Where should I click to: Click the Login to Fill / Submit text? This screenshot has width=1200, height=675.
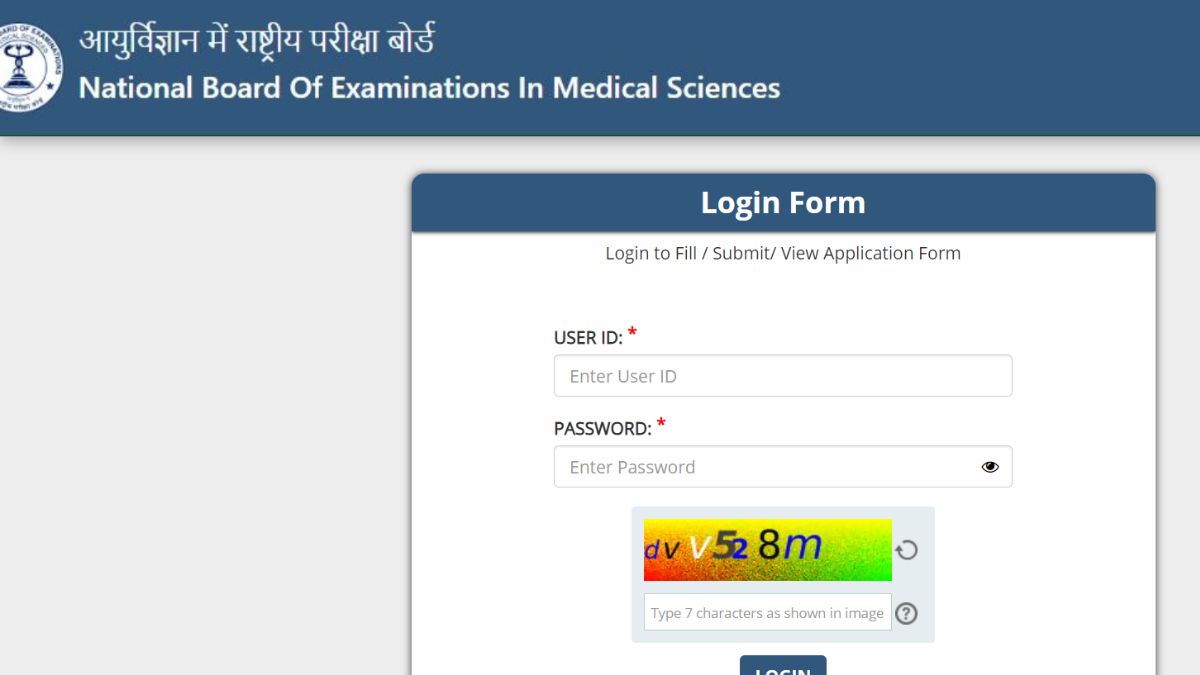pos(783,253)
